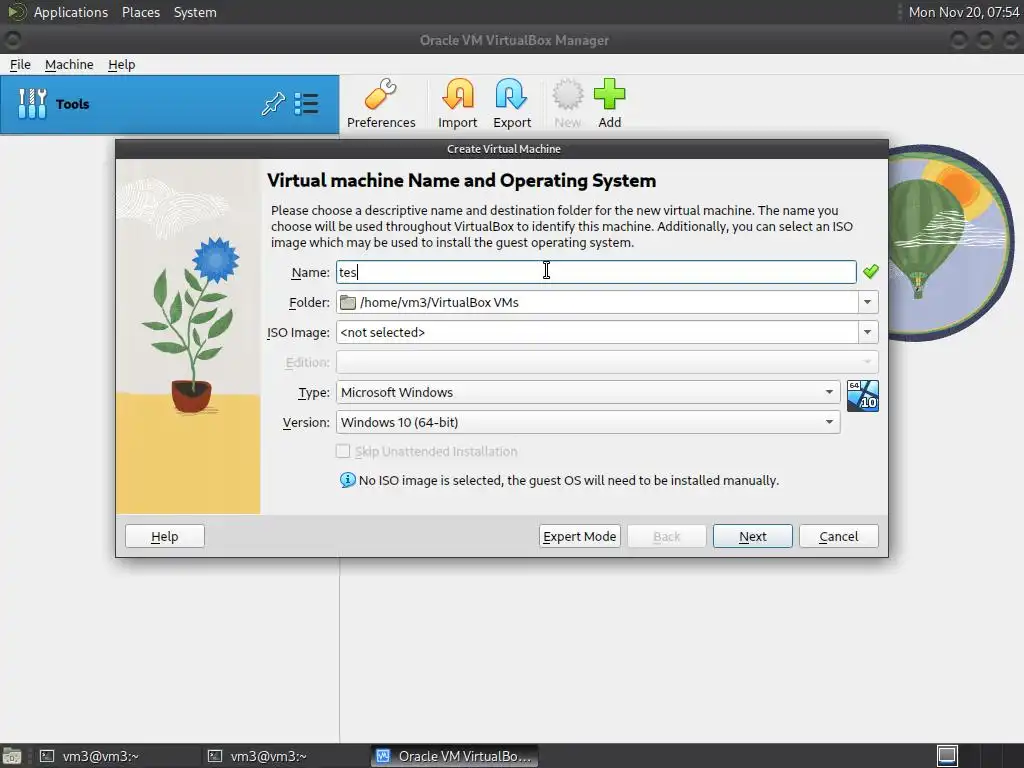Click Oracle VM VirtualBox taskbar entry
Screen dimensions: 1024x768
[x=455, y=756]
